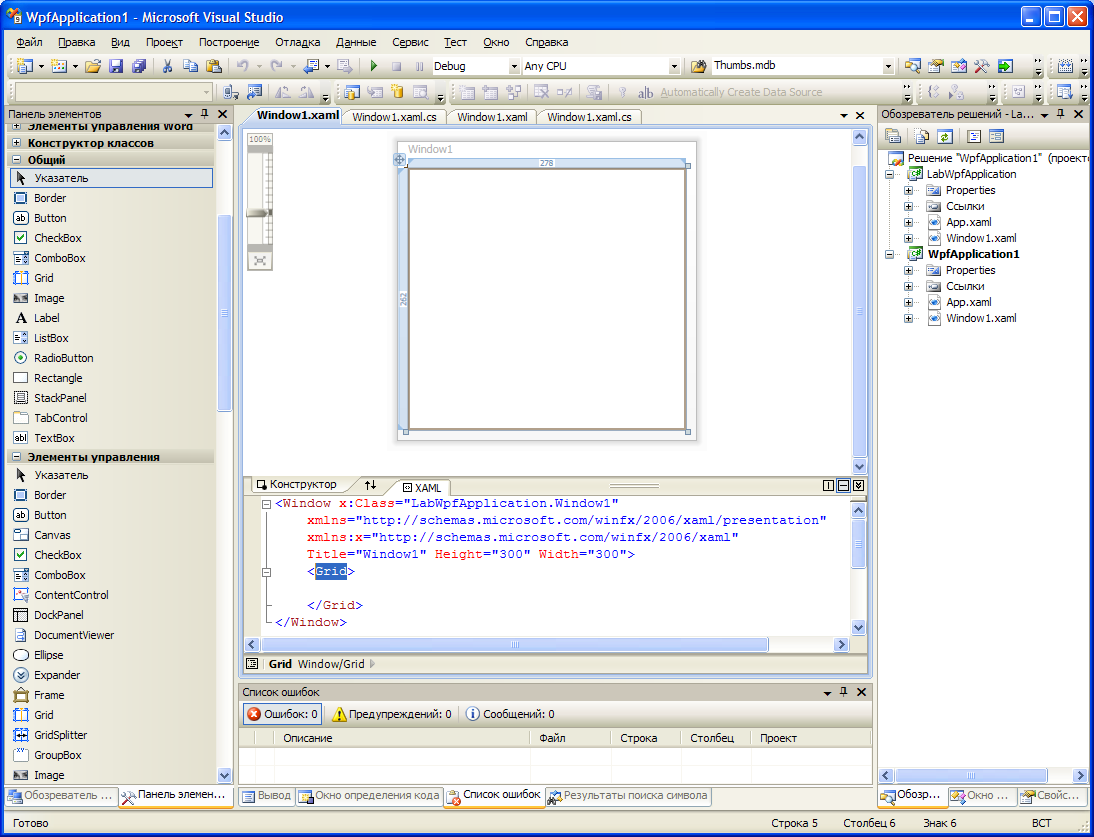This screenshot has width=1094, height=837.
Task: Toggle the Ошибок: 0 errors filter
Action: pos(283,714)
